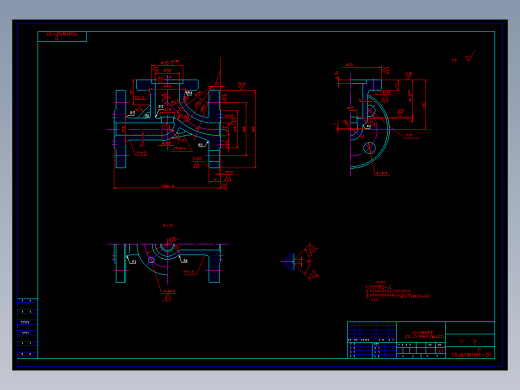Select the hatched top flange of the main section view
Viewport: 520px width, 390px height.
(167, 84)
